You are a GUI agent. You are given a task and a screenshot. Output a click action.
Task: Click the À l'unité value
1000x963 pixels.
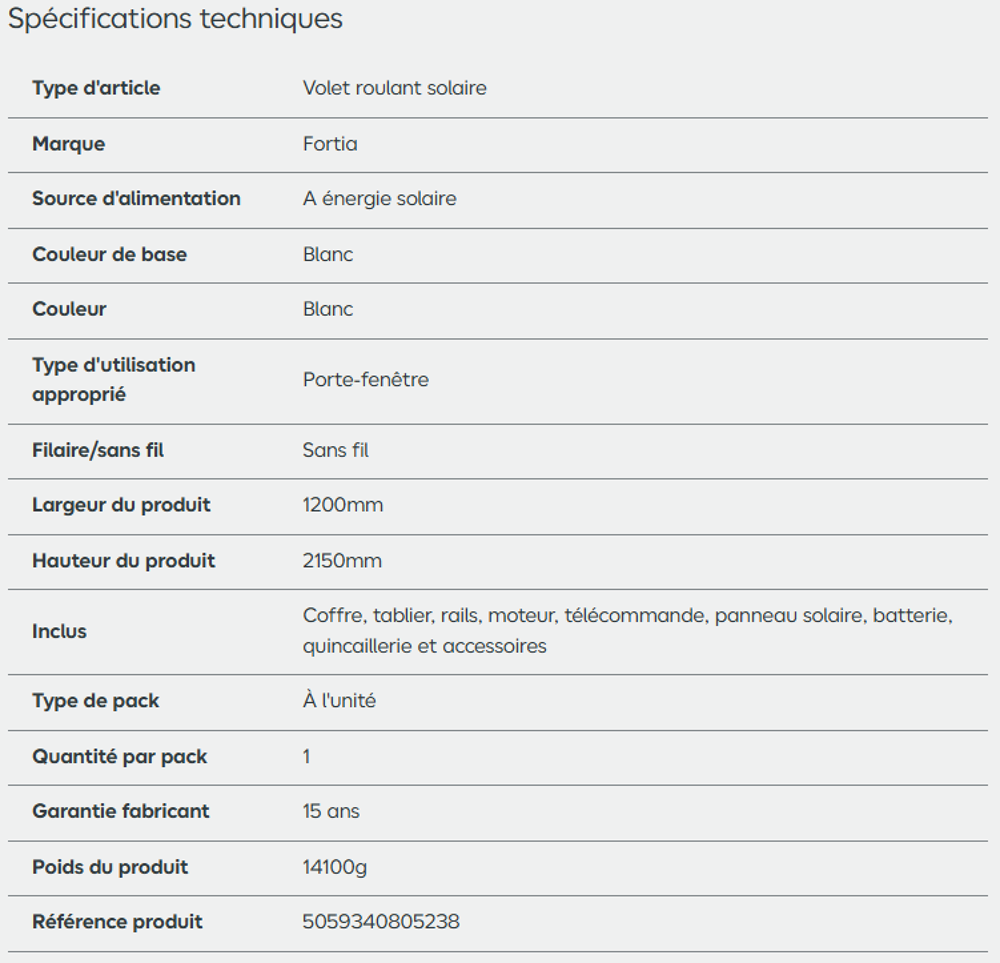tap(339, 700)
